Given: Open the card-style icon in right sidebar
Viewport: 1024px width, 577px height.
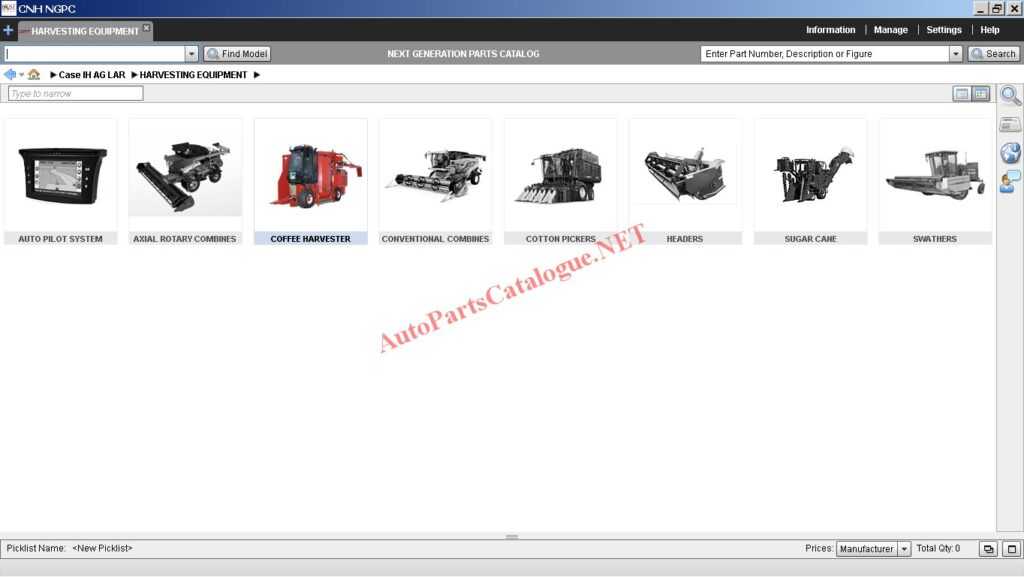Looking at the screenshot, I should (1010, 124).
